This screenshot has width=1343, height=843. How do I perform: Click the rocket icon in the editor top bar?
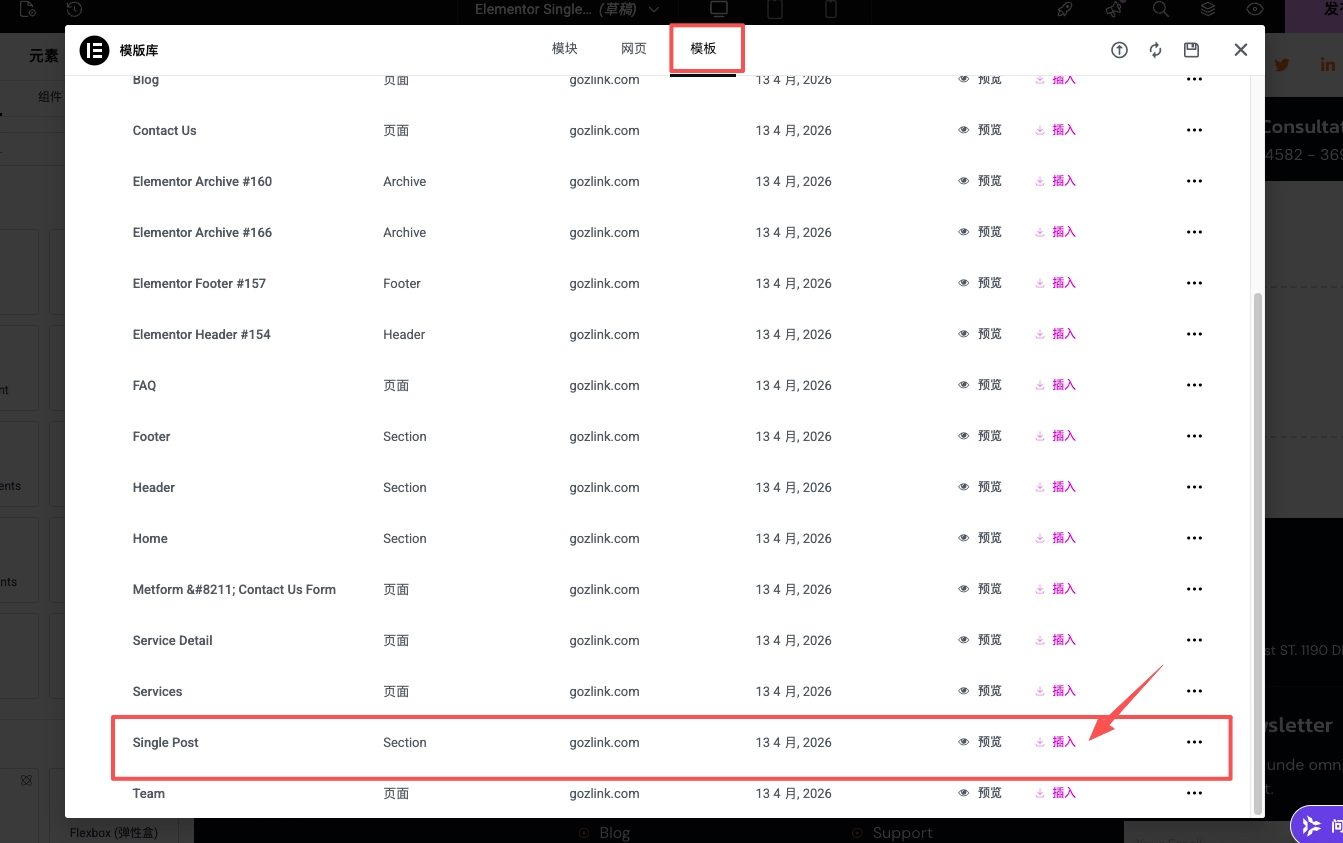(1066, 9)
